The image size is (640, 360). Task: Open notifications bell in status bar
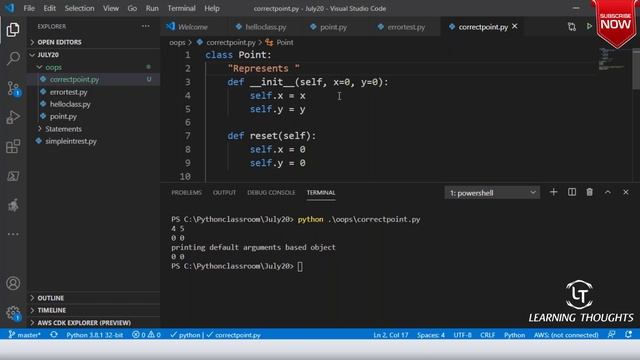(628, 335)
